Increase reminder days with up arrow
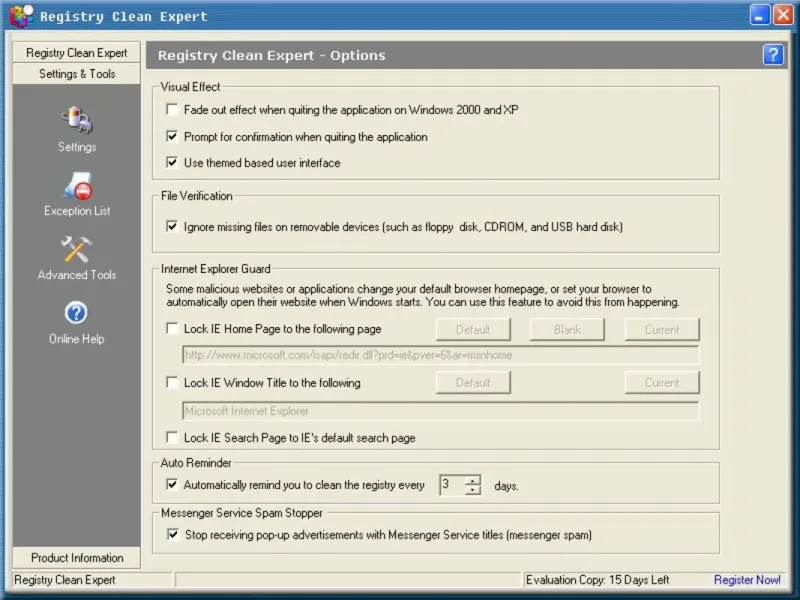Viewport: 800px width, 600px height. 473,481
